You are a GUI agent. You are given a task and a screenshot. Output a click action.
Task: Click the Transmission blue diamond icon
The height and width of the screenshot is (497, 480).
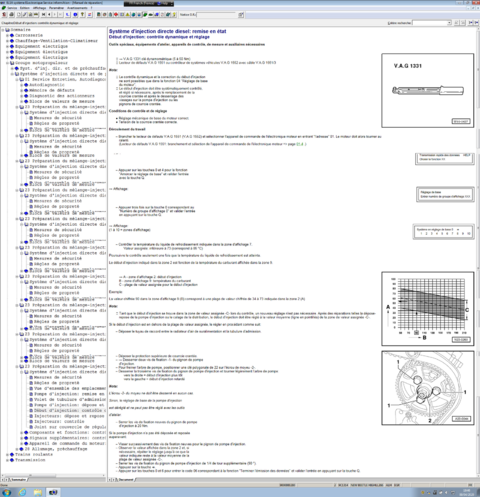coord(12,460)
